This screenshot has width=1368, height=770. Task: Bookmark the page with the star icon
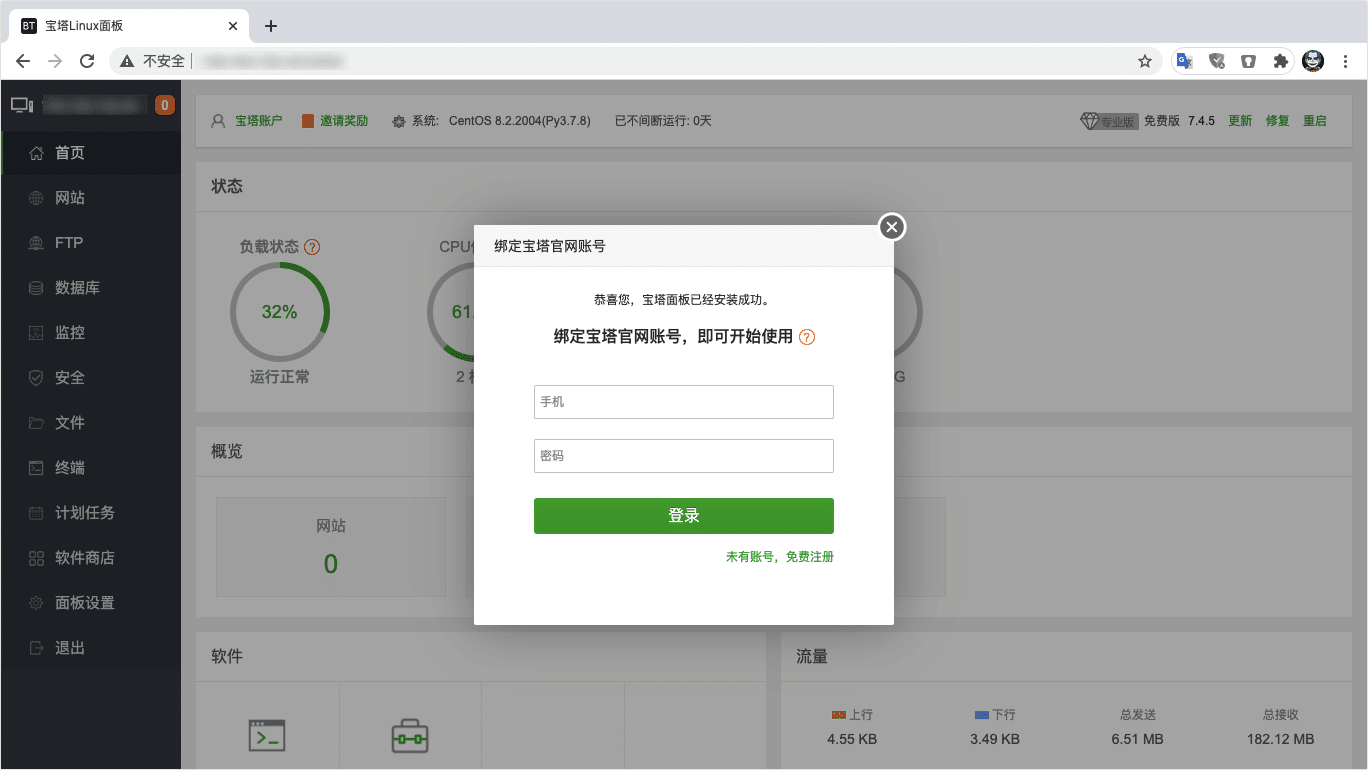pyautogui.click(x=1145, y=61)
